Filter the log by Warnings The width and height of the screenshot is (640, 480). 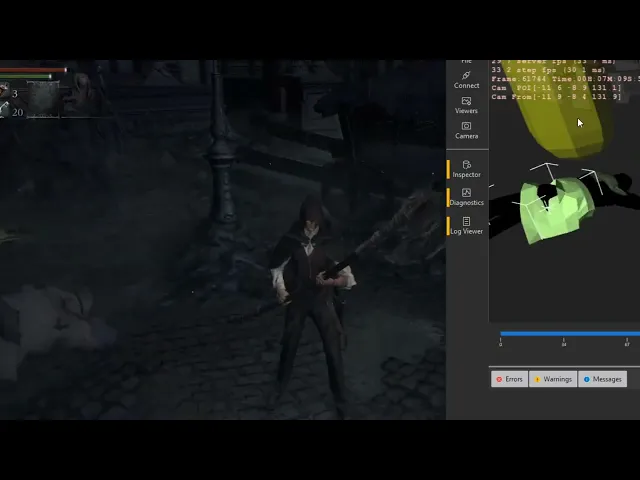tap(553, 379)
